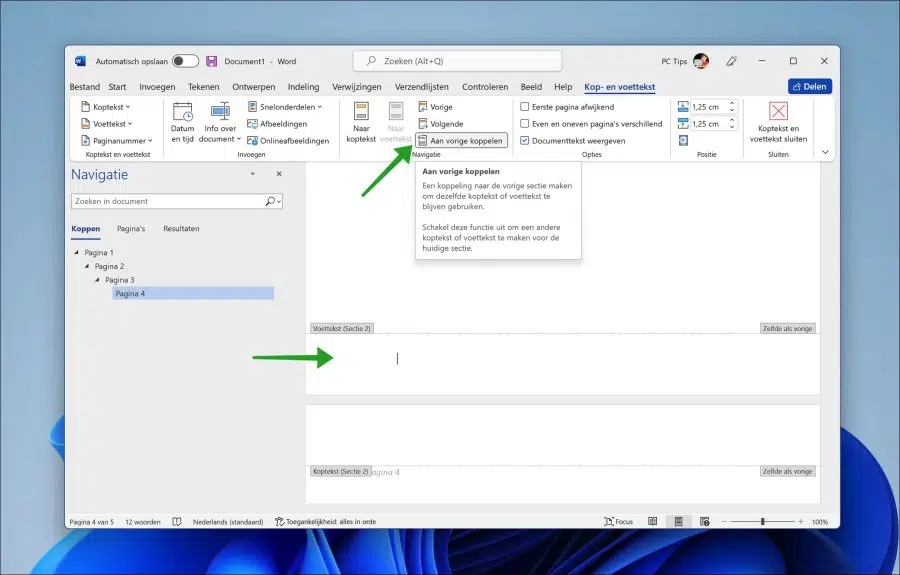900x575 pixels.
Task: Decrease footer bottom position spinner
Action: click(732, 127)
